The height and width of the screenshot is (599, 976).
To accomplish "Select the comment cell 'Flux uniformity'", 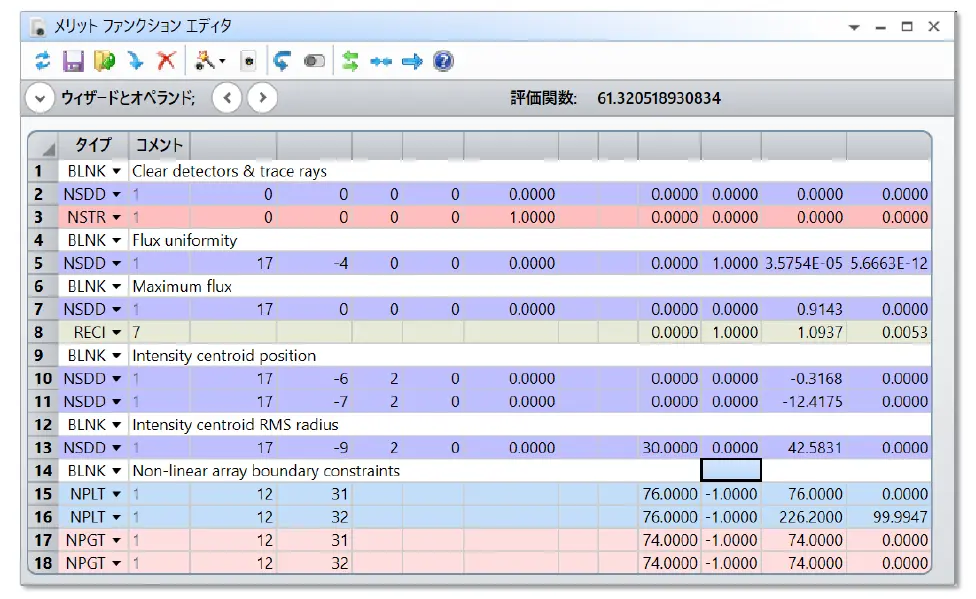I will click(185, 240).
